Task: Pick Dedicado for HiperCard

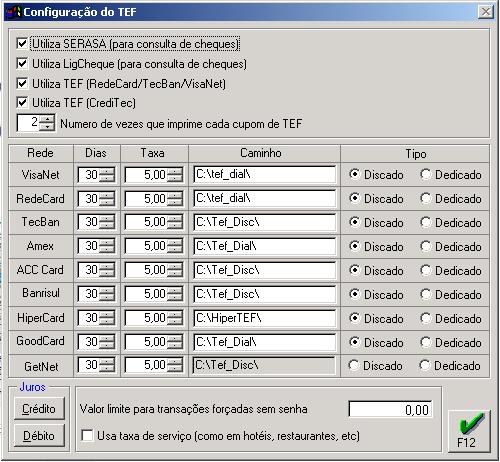Action: (426, 318)
